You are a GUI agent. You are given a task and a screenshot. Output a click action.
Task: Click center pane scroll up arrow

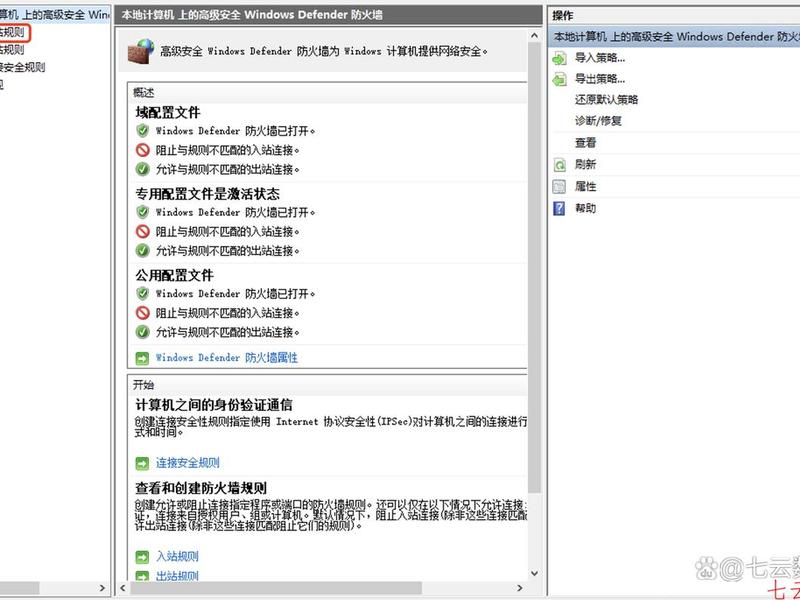(534, 36)
